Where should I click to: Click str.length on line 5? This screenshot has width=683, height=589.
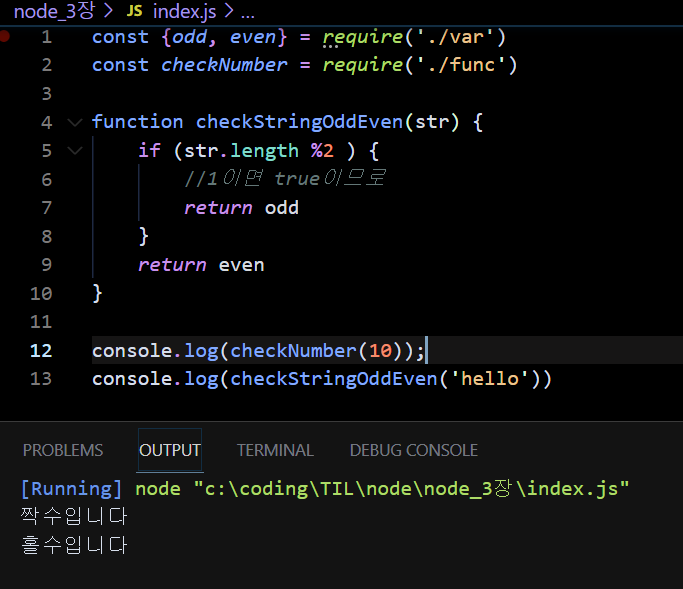[x=241, y=151]
